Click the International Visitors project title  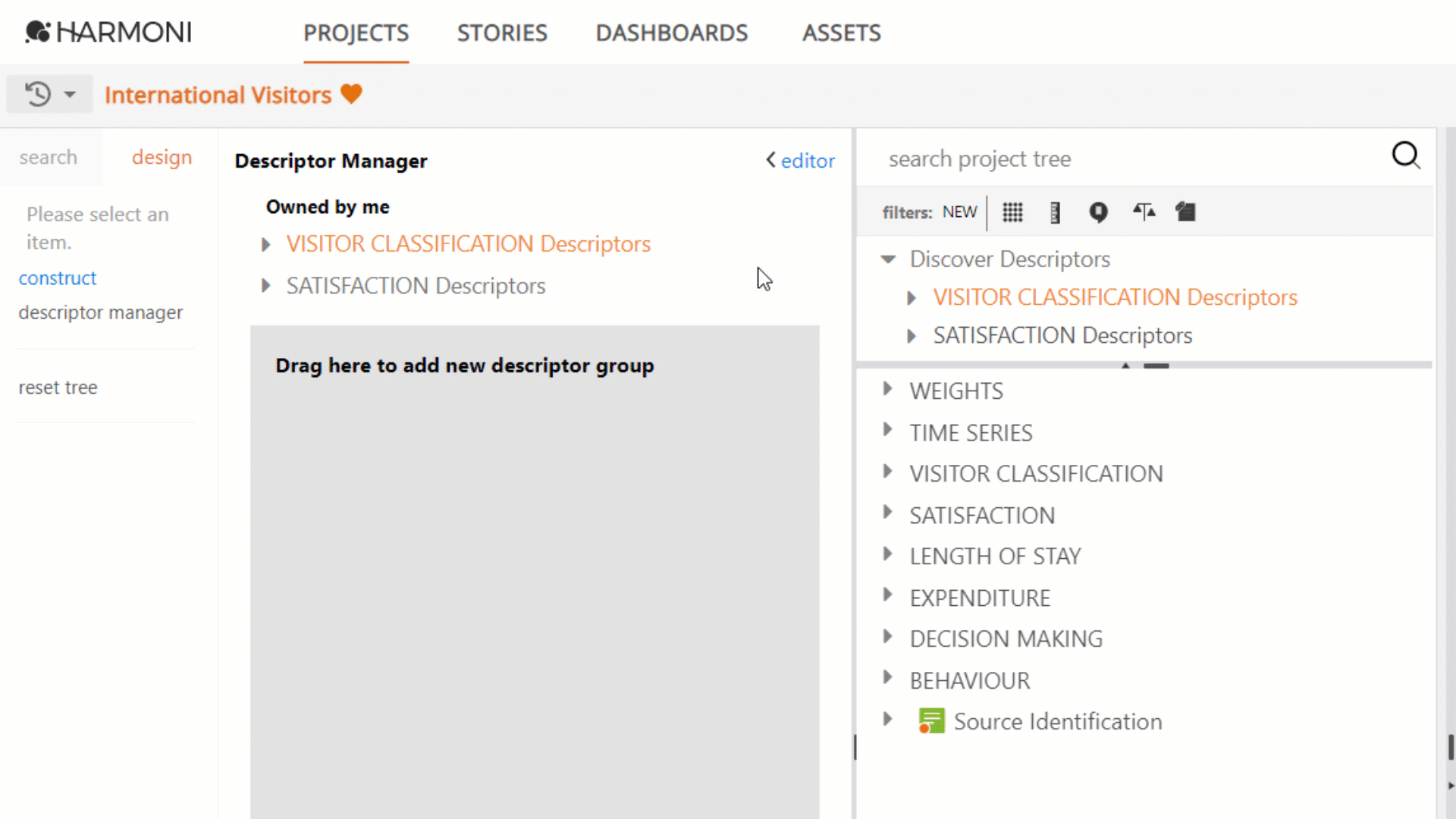click(x=218, y=95)
